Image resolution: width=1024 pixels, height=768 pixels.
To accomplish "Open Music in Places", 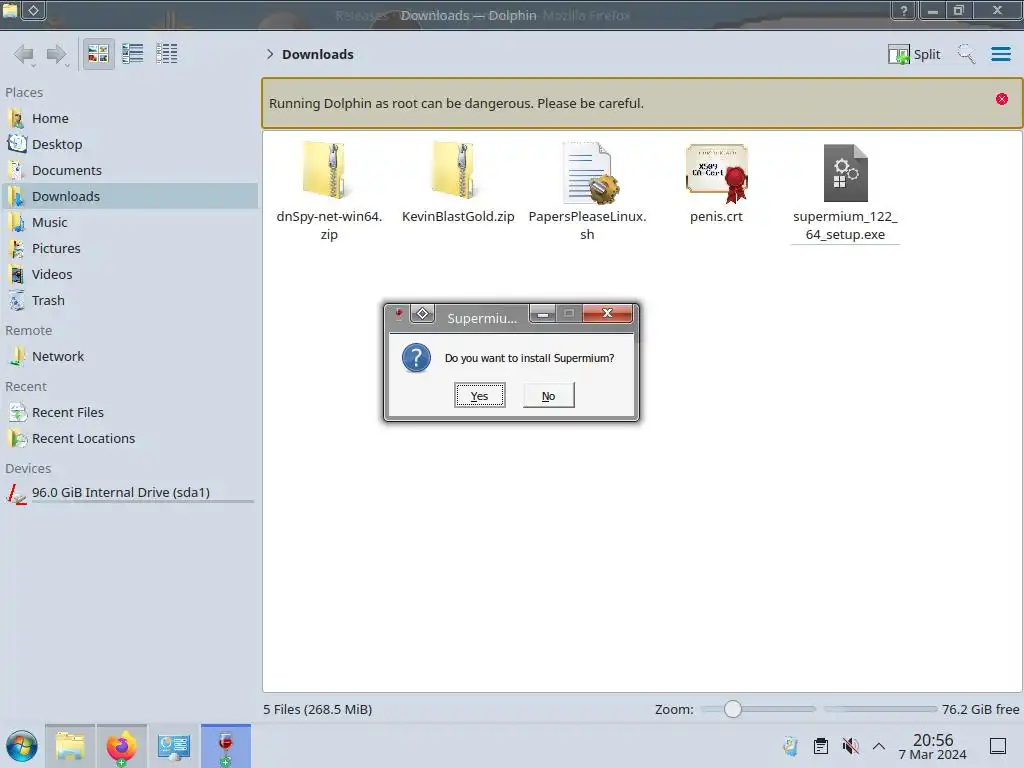I will click(129, 223).
